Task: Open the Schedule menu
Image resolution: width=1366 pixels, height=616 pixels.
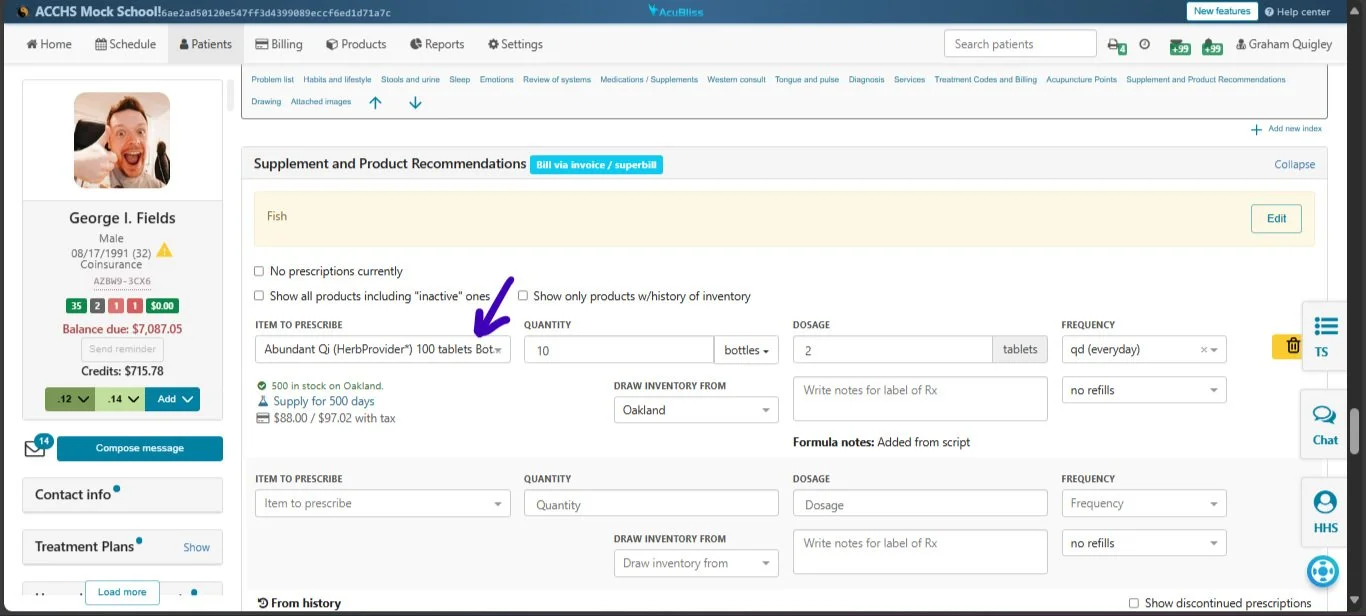Action: coord(126,44)
